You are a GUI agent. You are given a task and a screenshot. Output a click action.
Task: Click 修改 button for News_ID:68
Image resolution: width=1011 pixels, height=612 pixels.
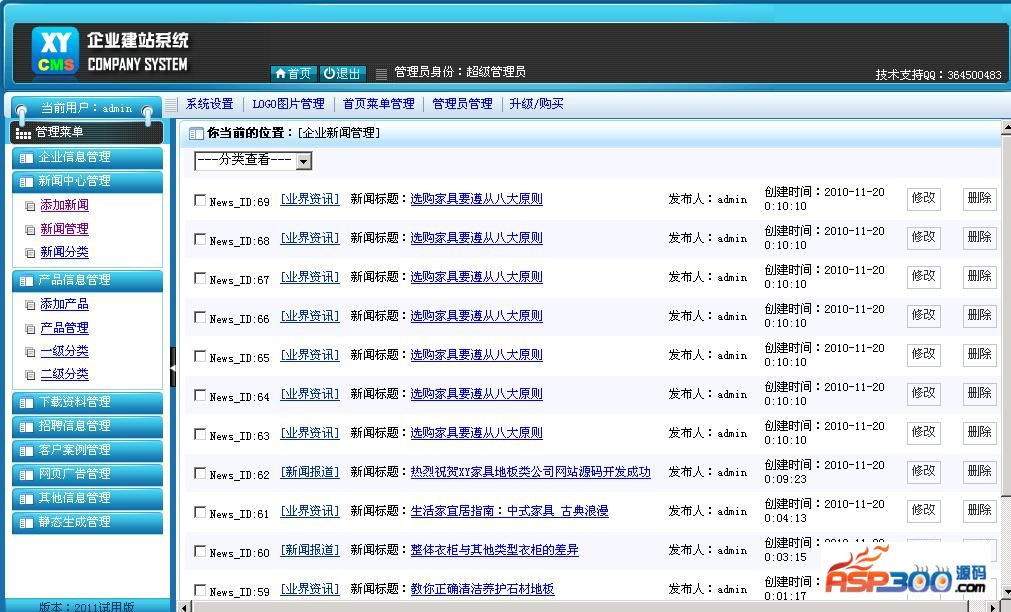click(x=923, y=237)
